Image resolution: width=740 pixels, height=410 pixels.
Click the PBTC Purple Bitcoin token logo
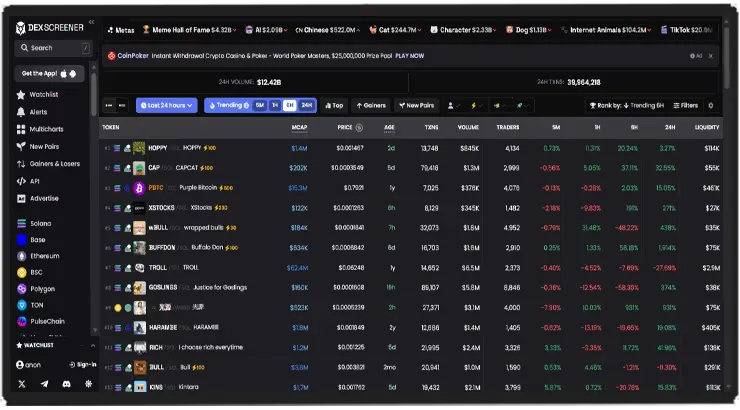139,188
